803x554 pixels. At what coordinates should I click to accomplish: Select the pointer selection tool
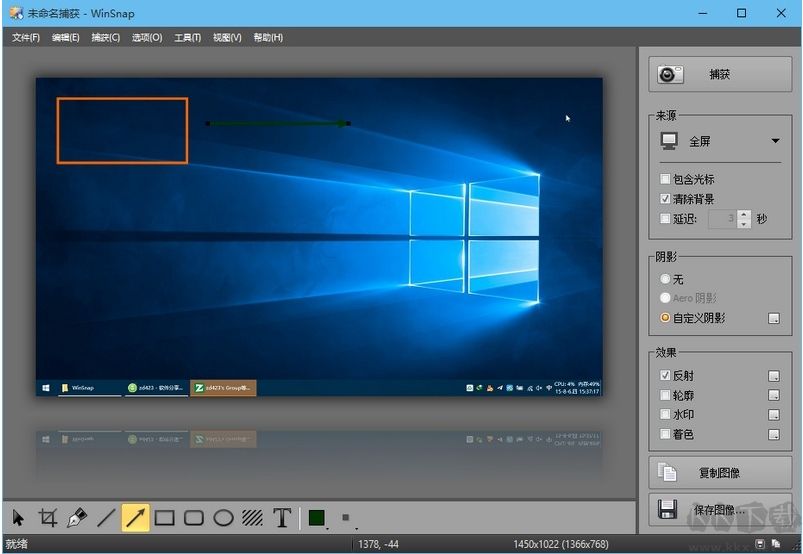coord(18,518)
